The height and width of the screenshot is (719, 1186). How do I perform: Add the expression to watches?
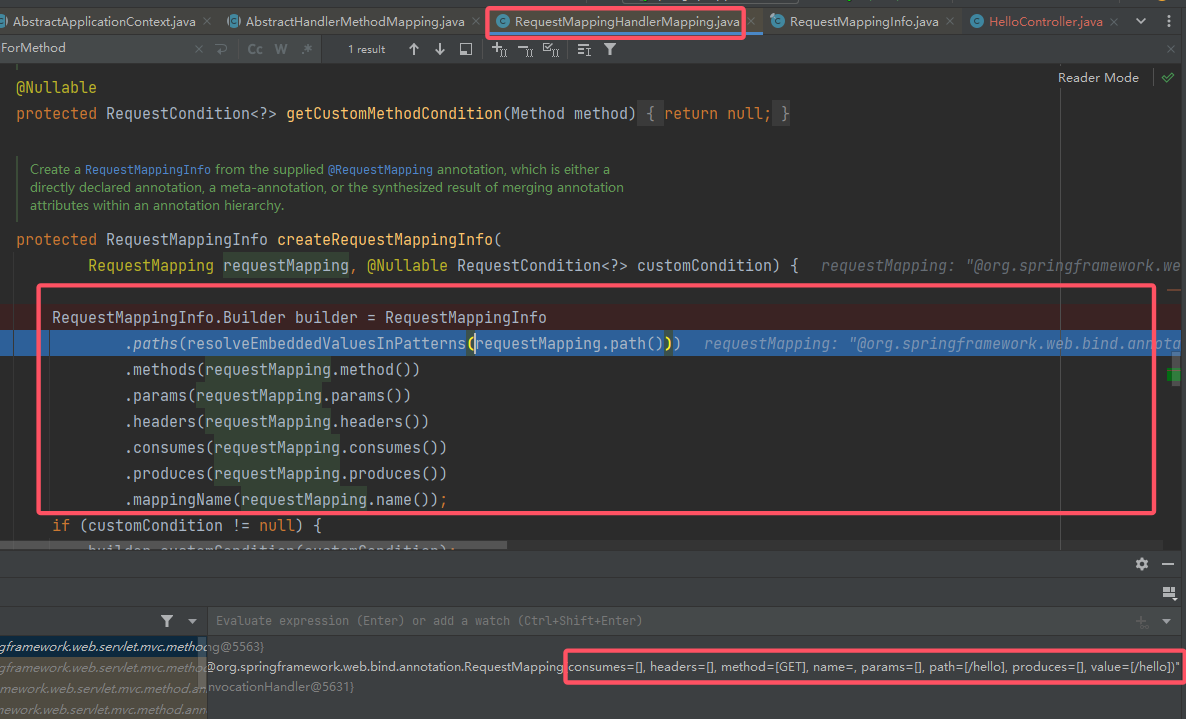pos(1142,621)
